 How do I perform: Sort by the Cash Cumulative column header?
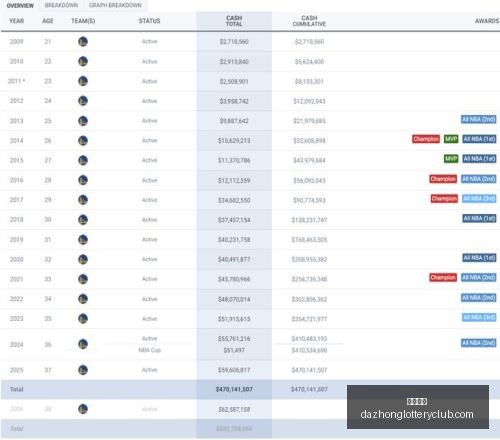(309, 21)
